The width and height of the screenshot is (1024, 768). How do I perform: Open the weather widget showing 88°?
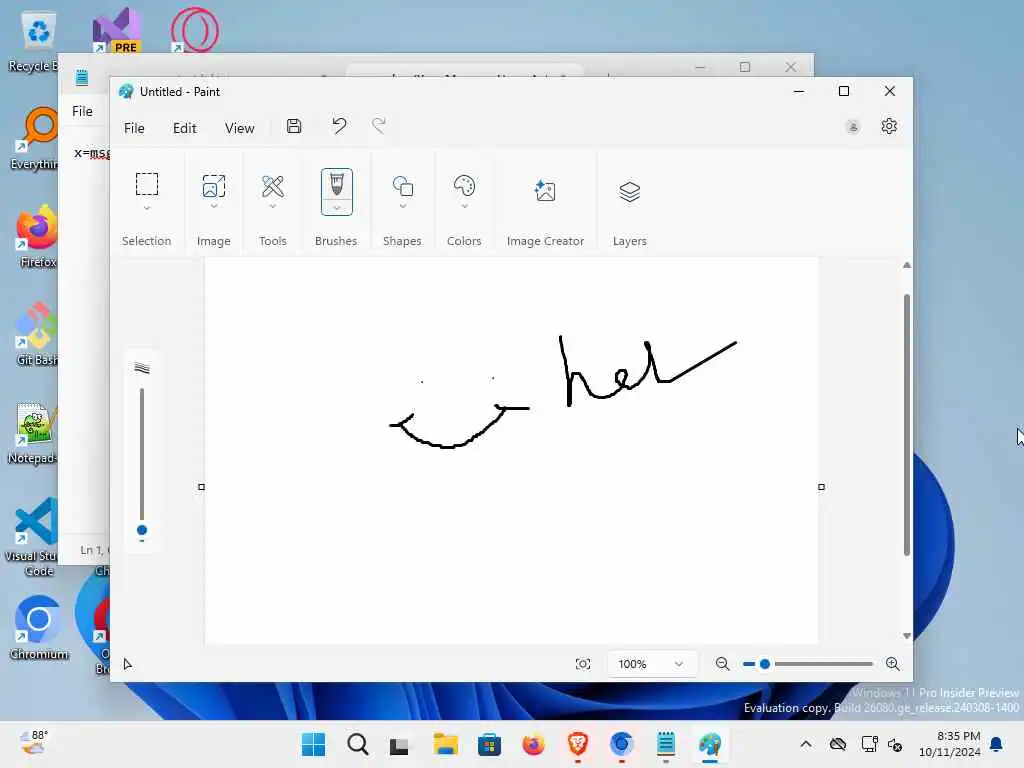pos(33,743)
